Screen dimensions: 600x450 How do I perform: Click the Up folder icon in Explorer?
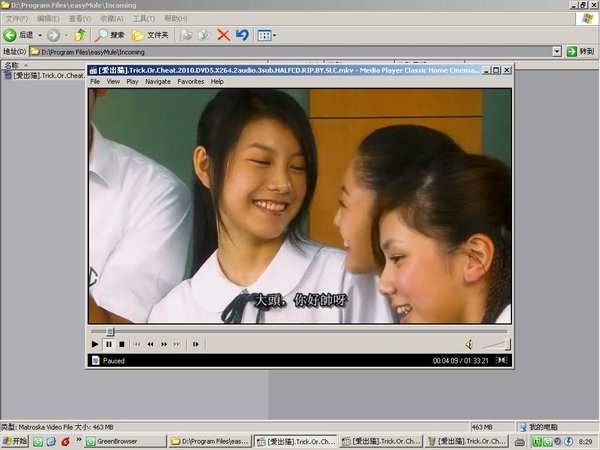point(80,35)
